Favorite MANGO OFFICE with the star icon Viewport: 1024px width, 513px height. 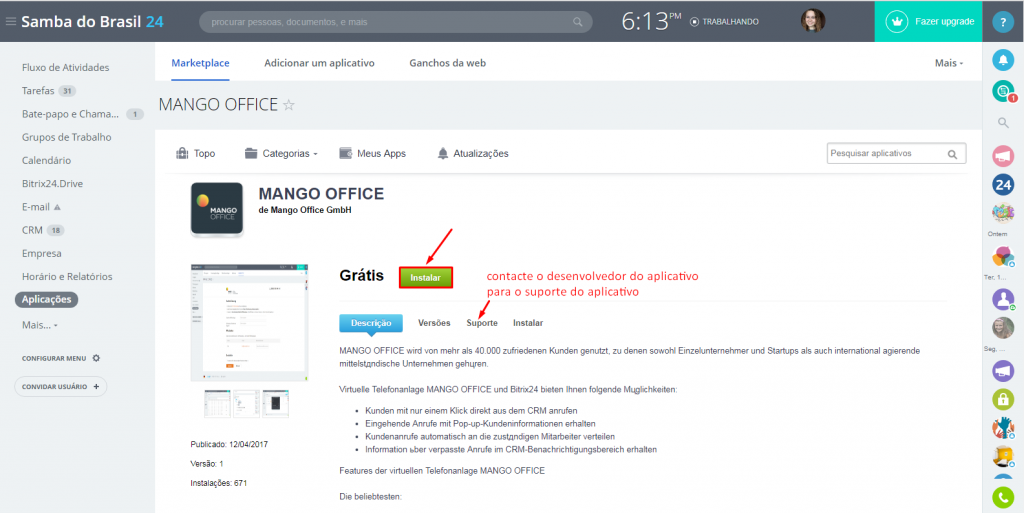coord(289,104)
